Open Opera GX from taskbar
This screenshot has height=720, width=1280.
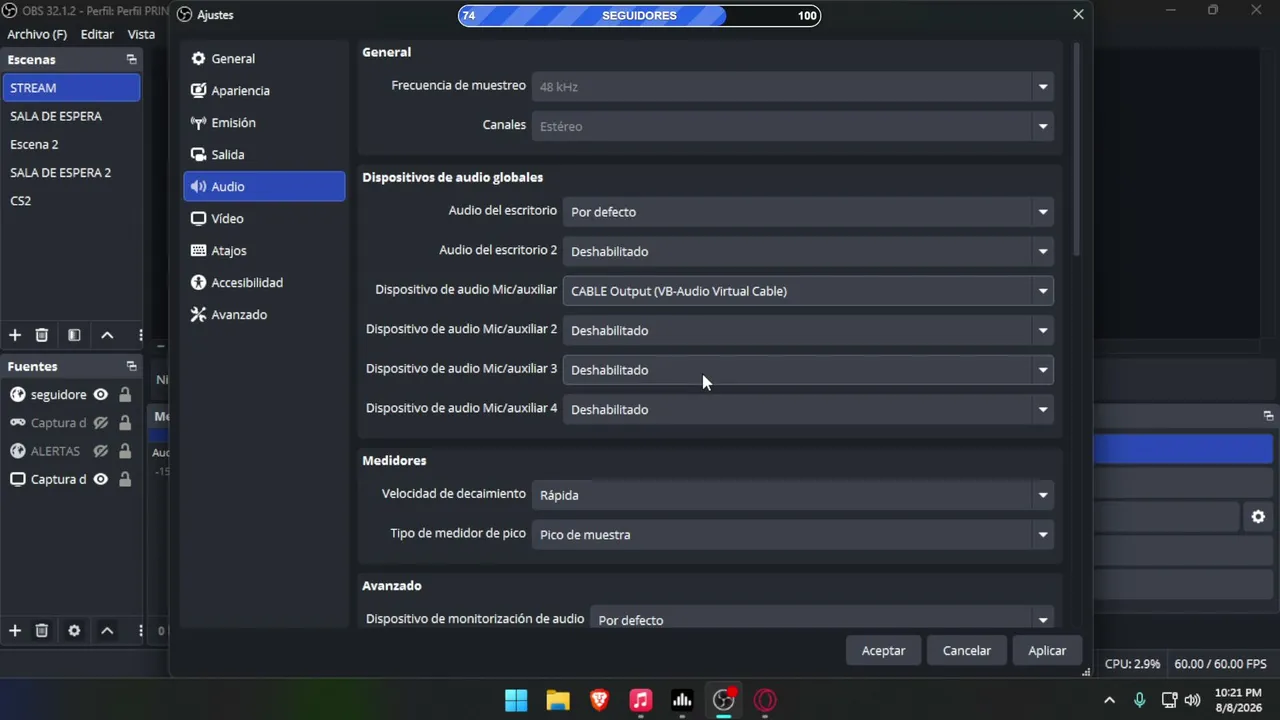click(766, 700)
